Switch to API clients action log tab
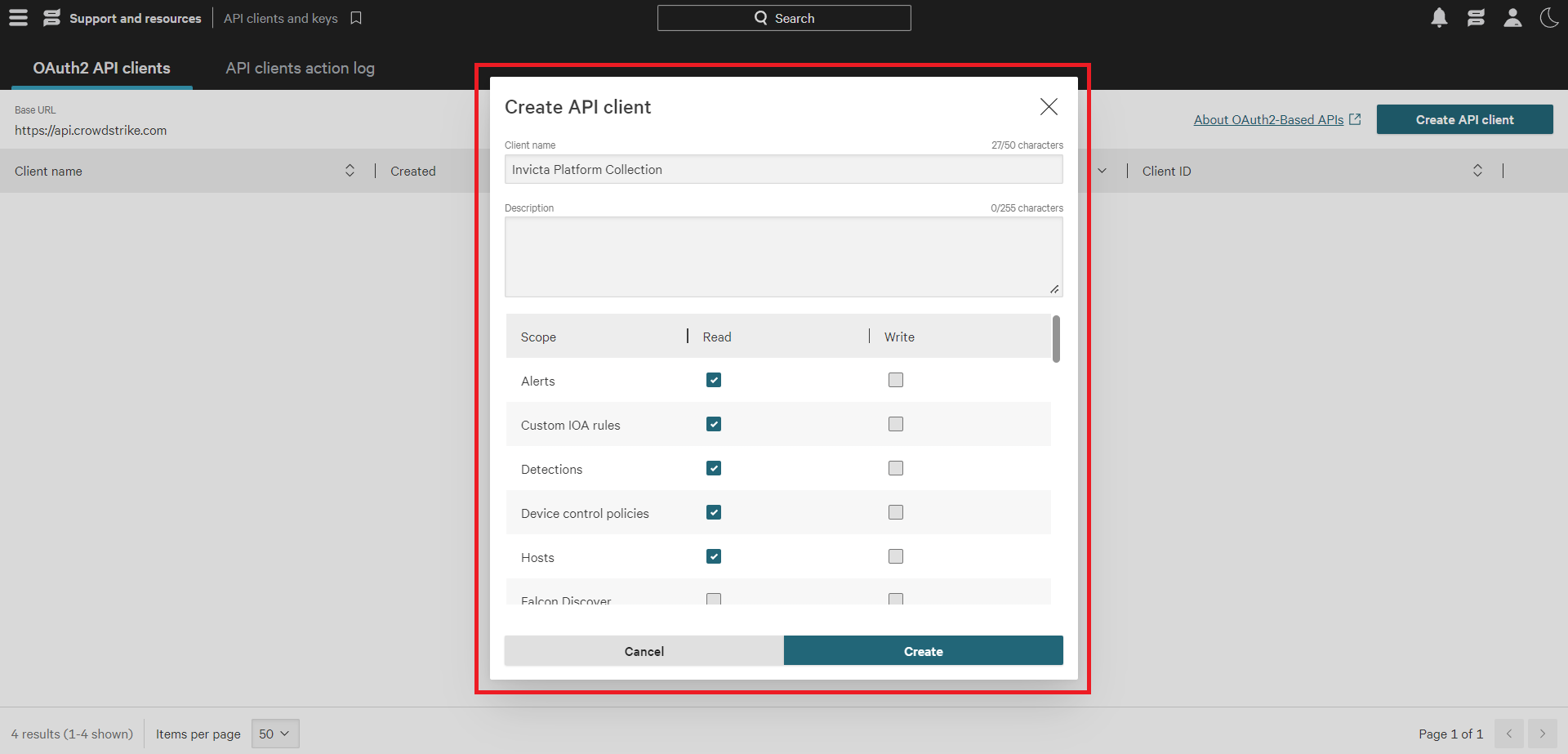This screenshot has width=1568, height=754. tap(300, 69)
